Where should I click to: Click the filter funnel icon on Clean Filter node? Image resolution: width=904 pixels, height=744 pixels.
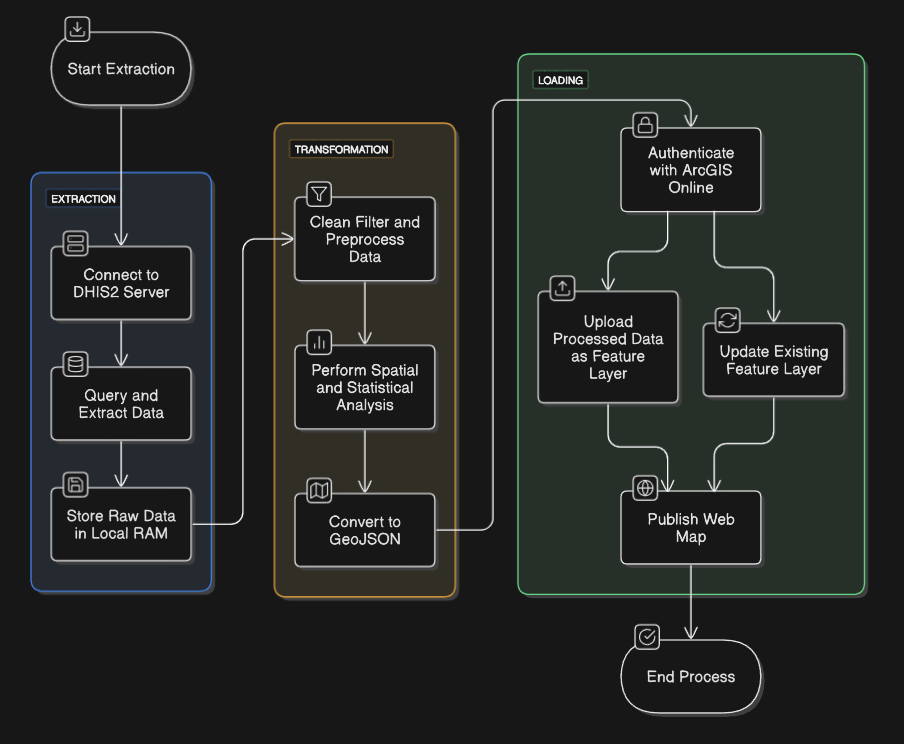(319, 193)
